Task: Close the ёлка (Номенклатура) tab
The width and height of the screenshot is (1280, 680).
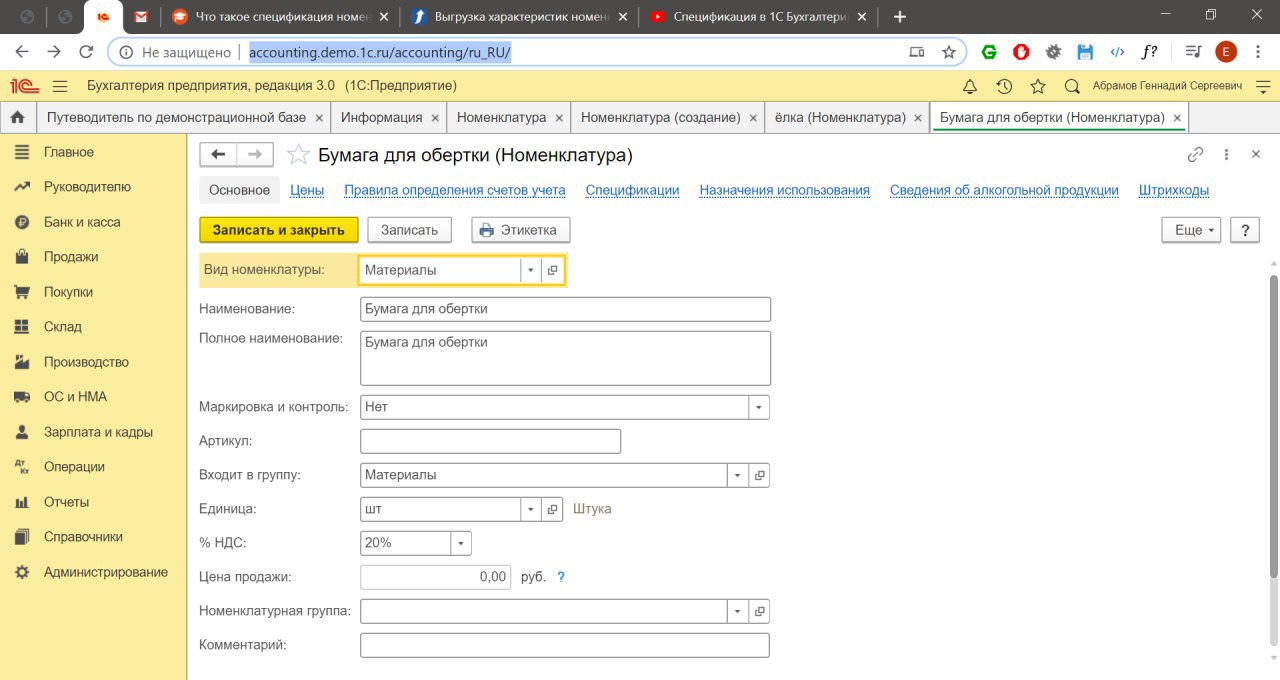Action: pyautogui.click(x=918, y=118)
